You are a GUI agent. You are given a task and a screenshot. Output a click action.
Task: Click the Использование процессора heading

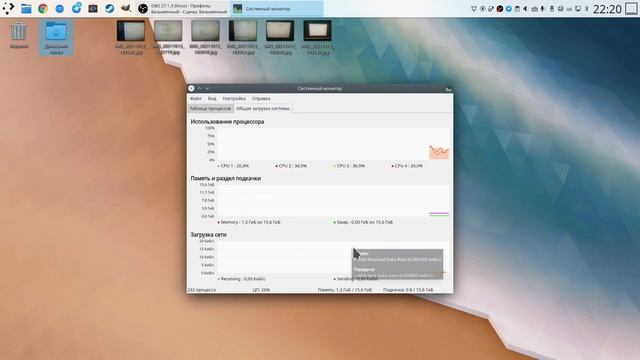pyautogui.click(x=227, y=122)
